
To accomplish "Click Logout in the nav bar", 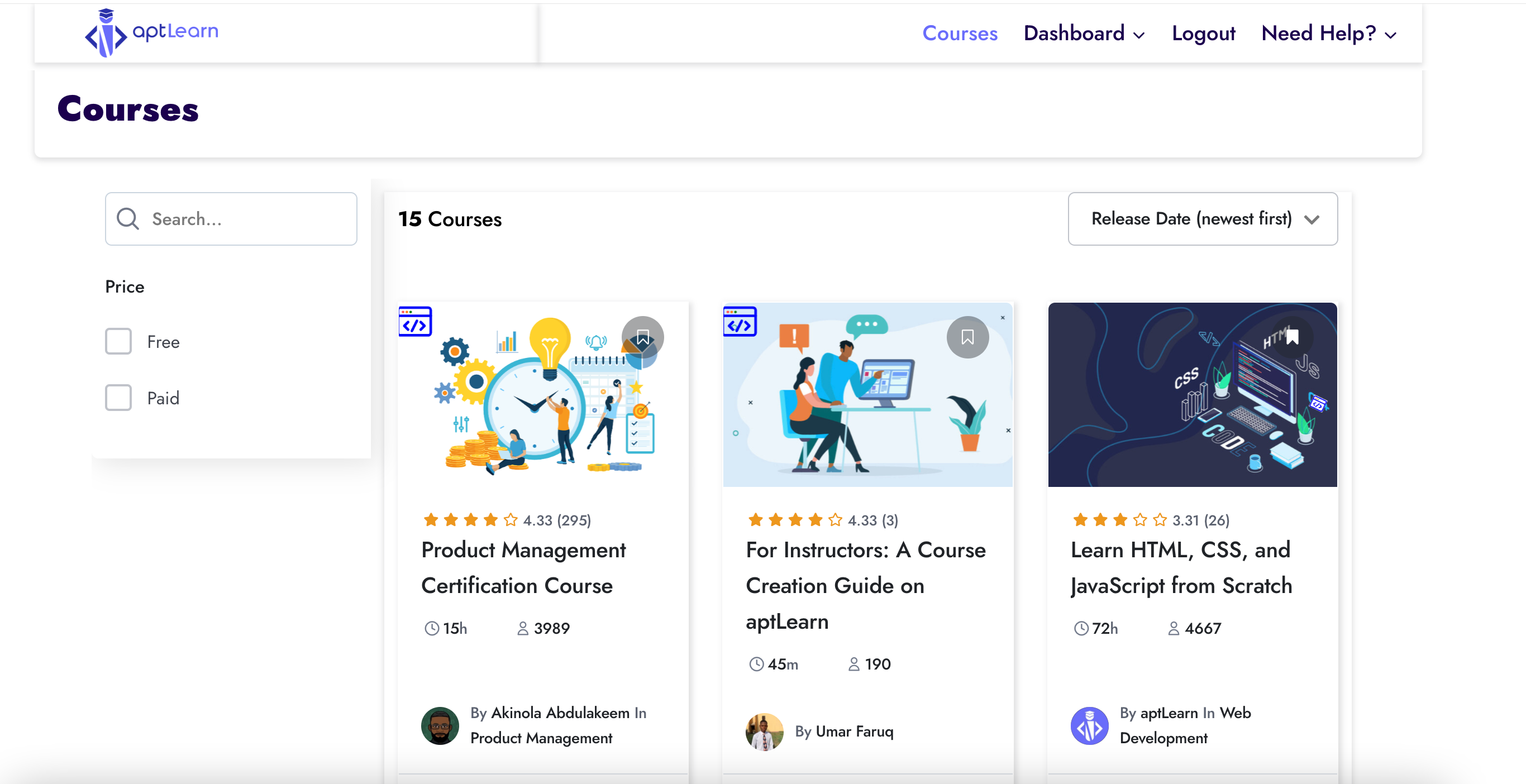I will point(1203,33).
